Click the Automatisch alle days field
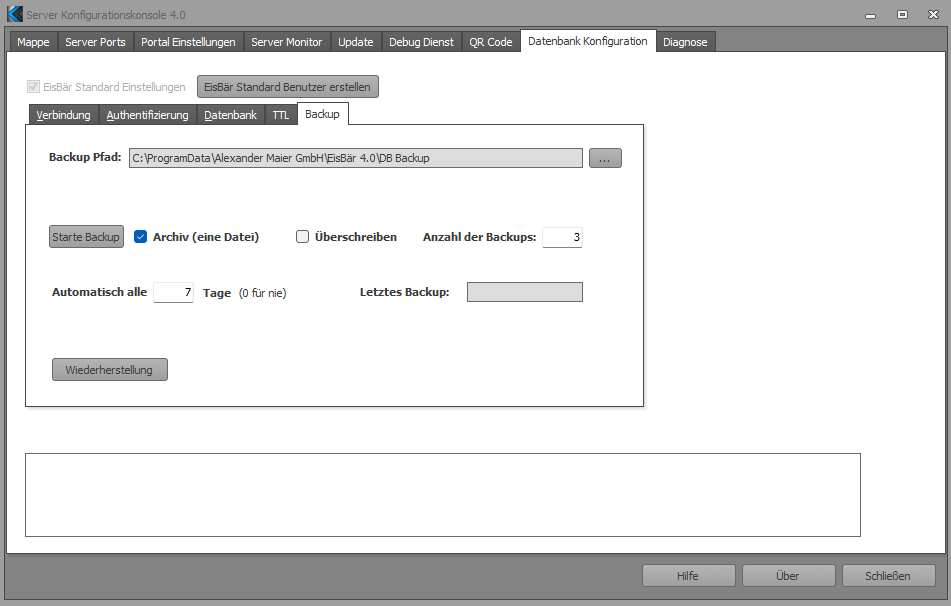This screenshot has height=606, width=951. coord(173,292)
